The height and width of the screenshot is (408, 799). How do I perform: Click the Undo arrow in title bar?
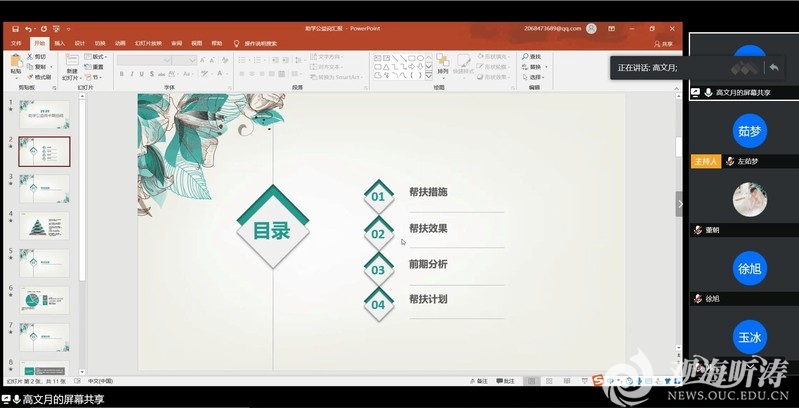pos(28,29)
